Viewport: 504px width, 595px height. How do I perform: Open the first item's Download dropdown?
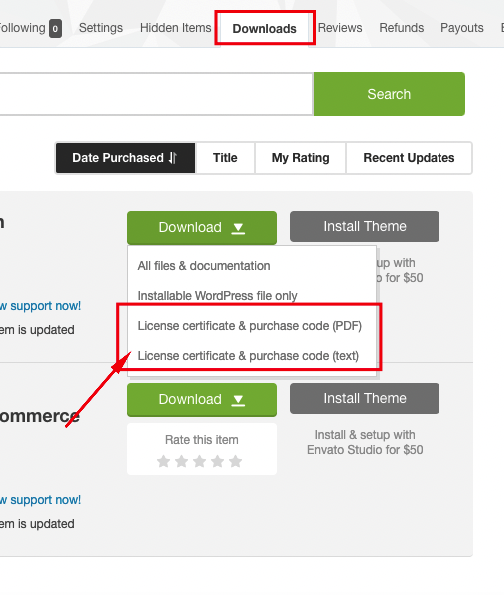(202, 228)
